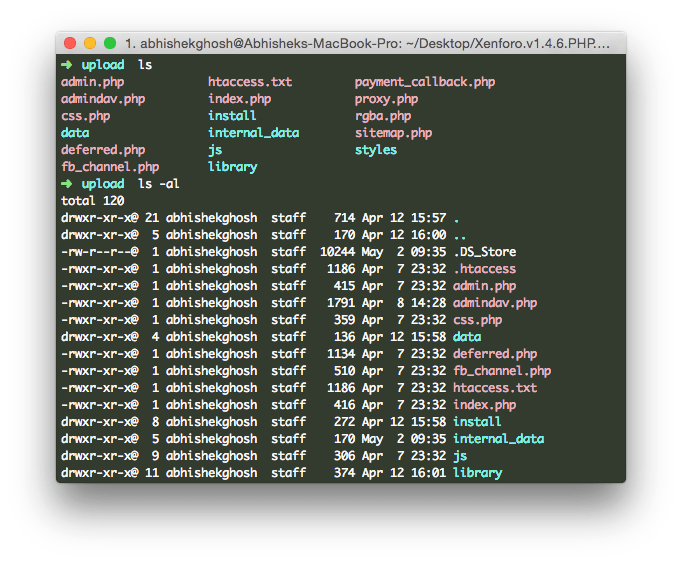Click the file size '10244'
Viewport: 682px width, 563px height.
tap(338, 252)
